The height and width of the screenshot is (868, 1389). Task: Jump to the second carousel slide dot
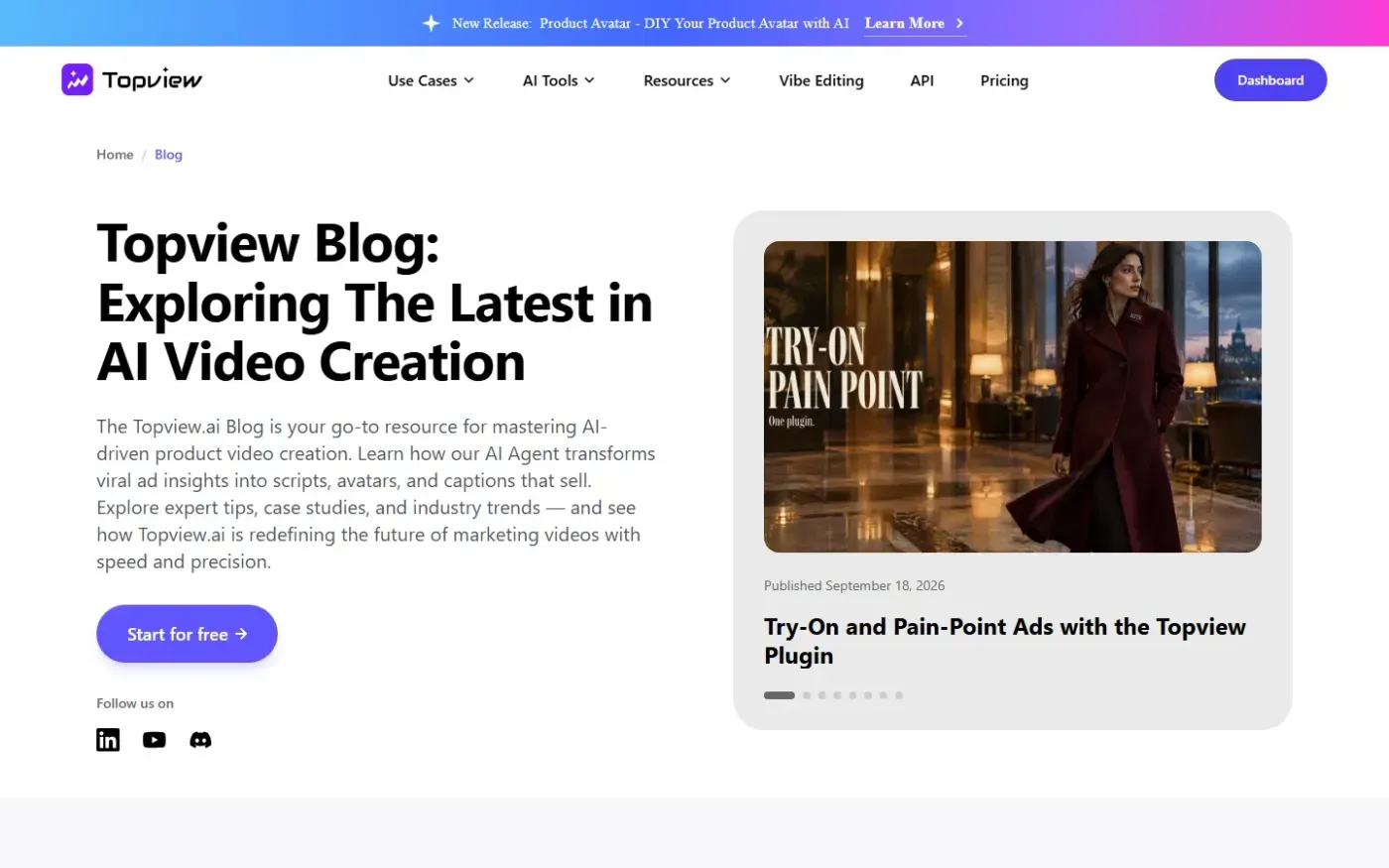pyautogui.click(x=807, y=695)
